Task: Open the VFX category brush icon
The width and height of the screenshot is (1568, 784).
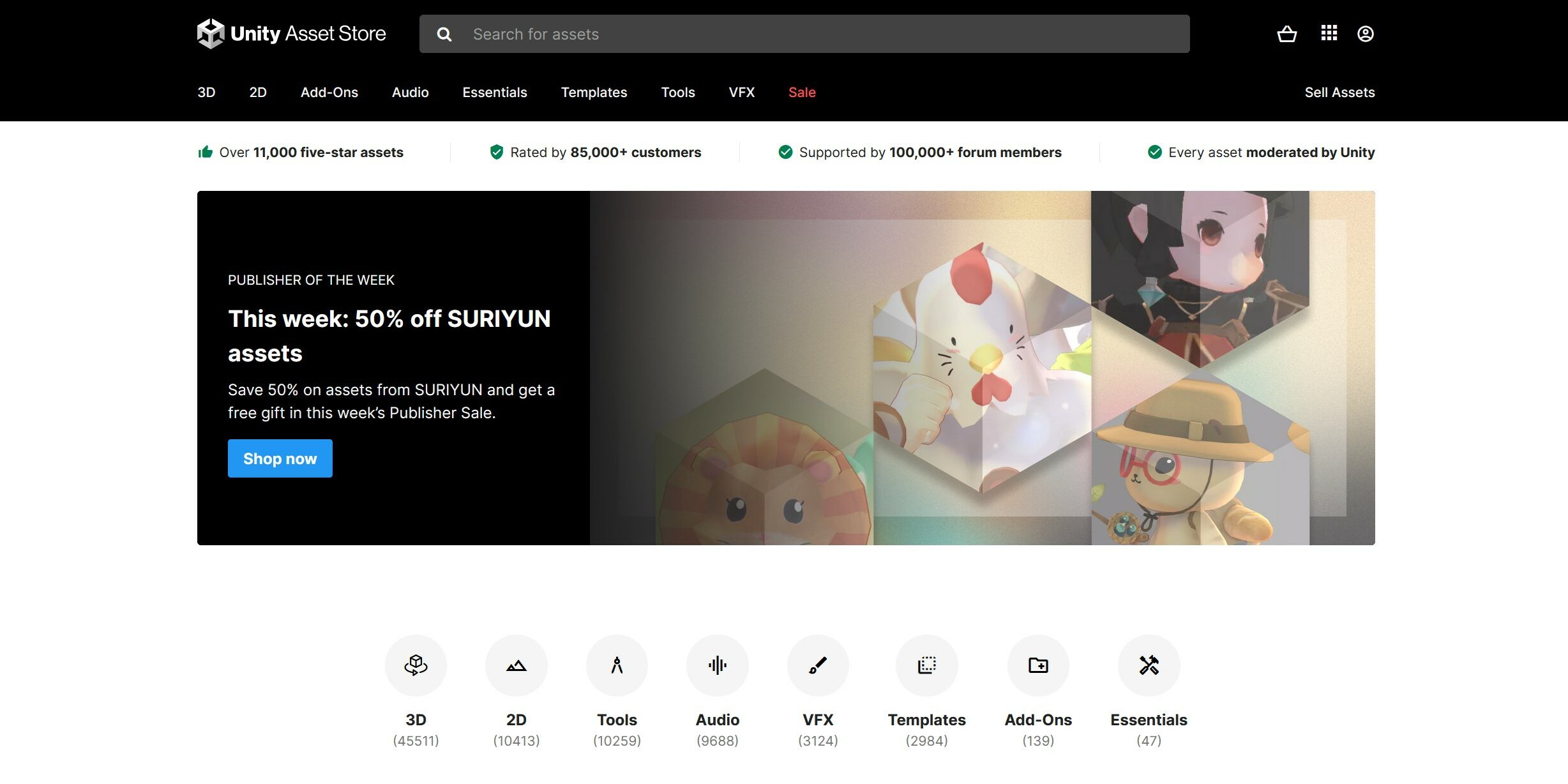Action: pyautogui.click(x=818, y=665)
